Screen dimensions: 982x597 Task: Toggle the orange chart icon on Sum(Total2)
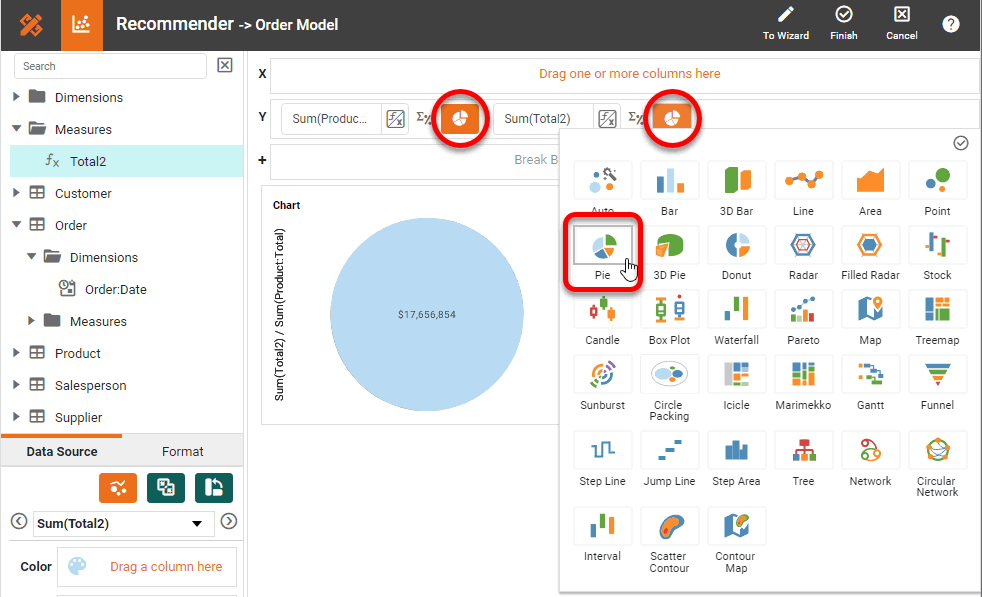(x=672, y=116)
